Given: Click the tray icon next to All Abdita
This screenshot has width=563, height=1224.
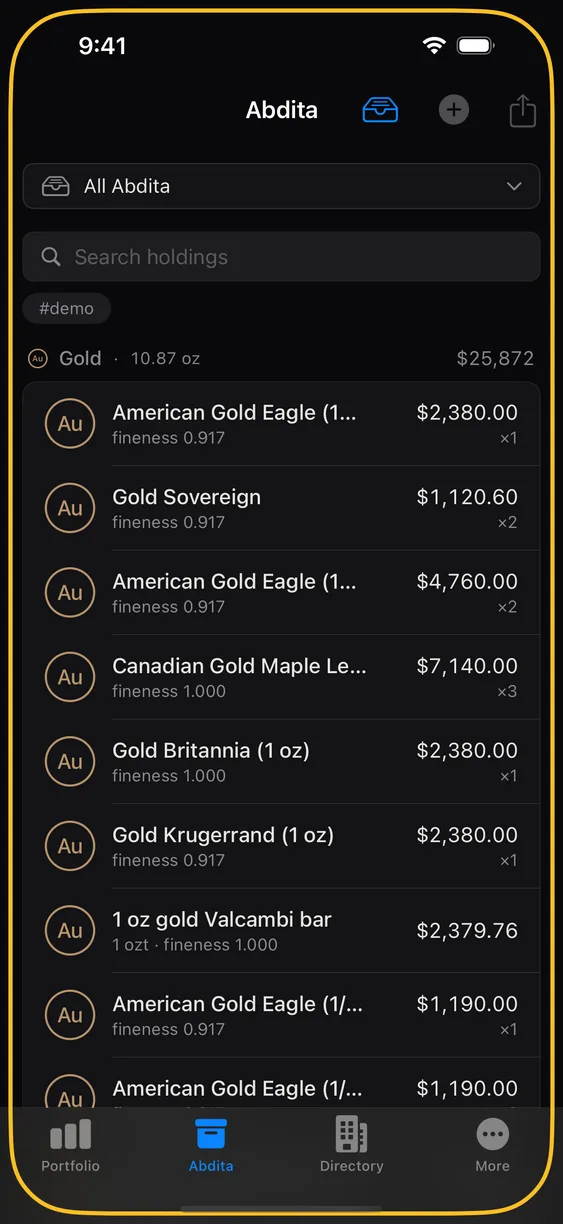Looking at the screenshot, I should 55,186.
